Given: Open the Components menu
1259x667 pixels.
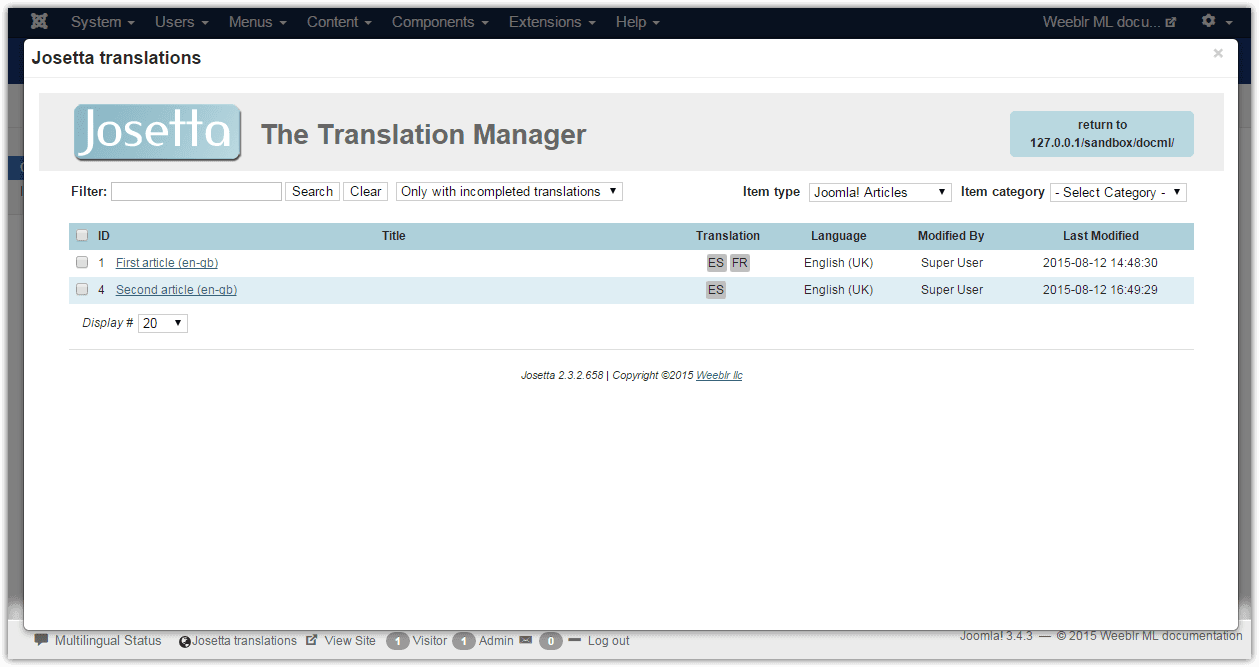Looking at the screenshot, I should (x=440, y=21).
